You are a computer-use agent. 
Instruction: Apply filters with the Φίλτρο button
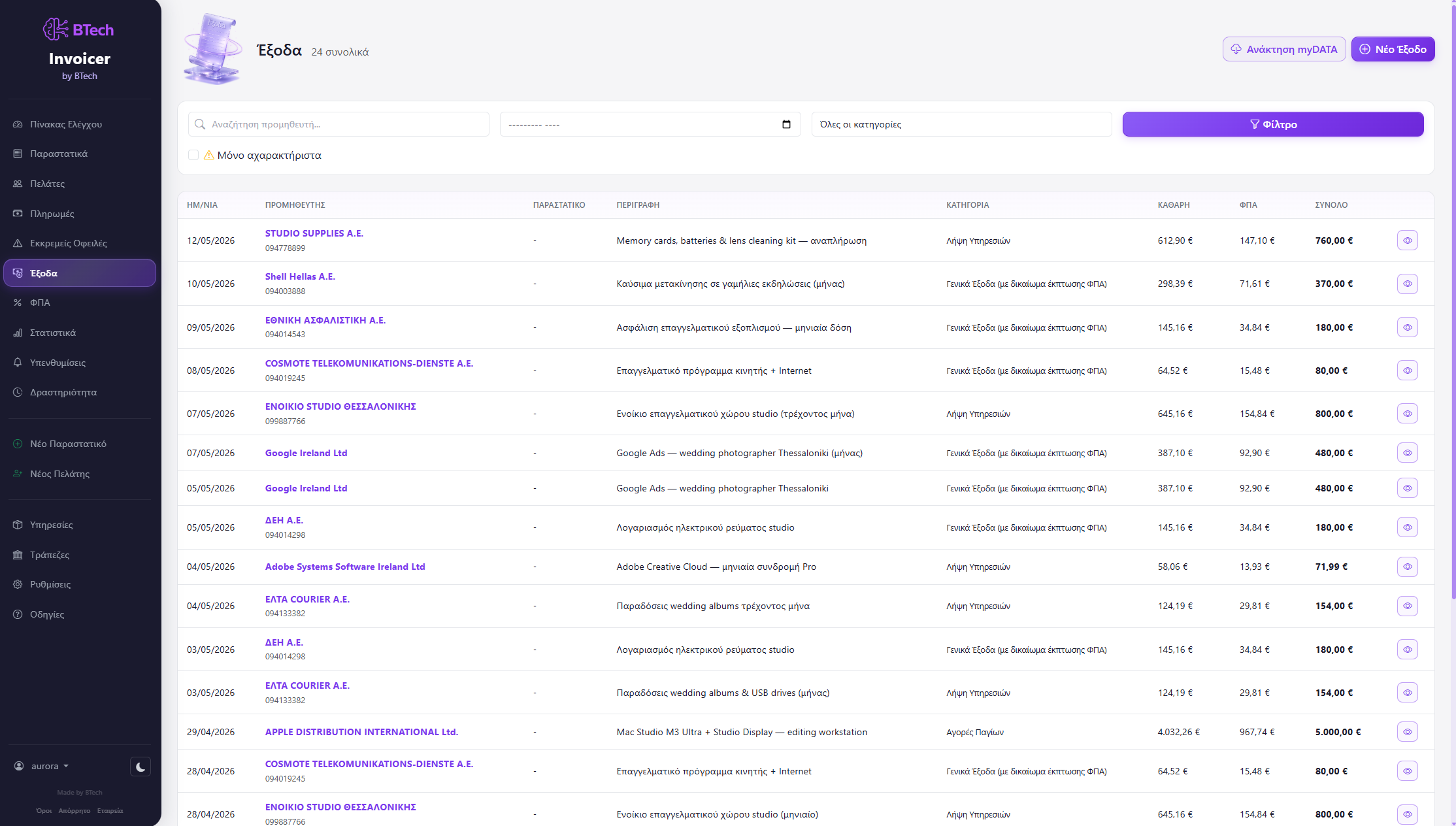click(1273, 124)
